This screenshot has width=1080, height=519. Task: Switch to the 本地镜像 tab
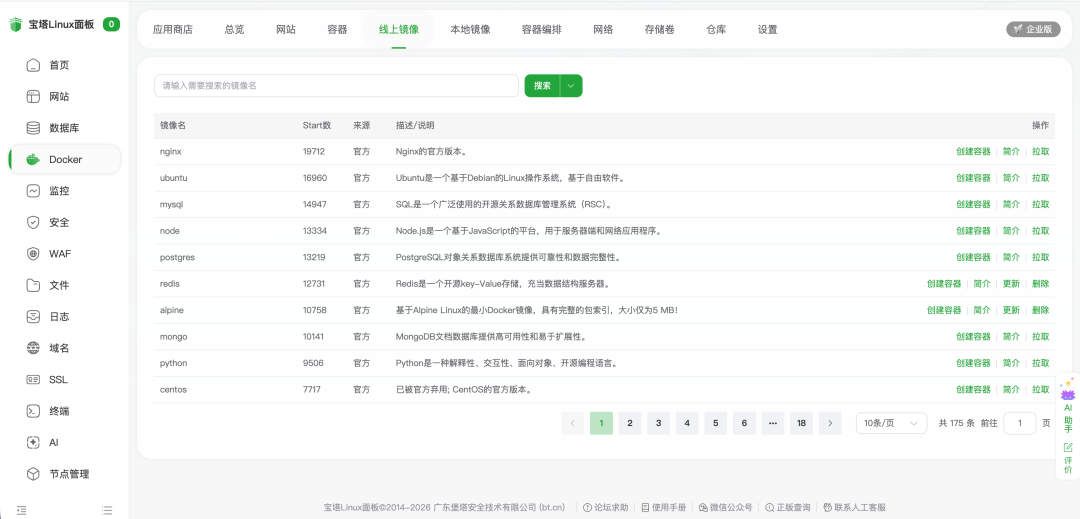470,30
